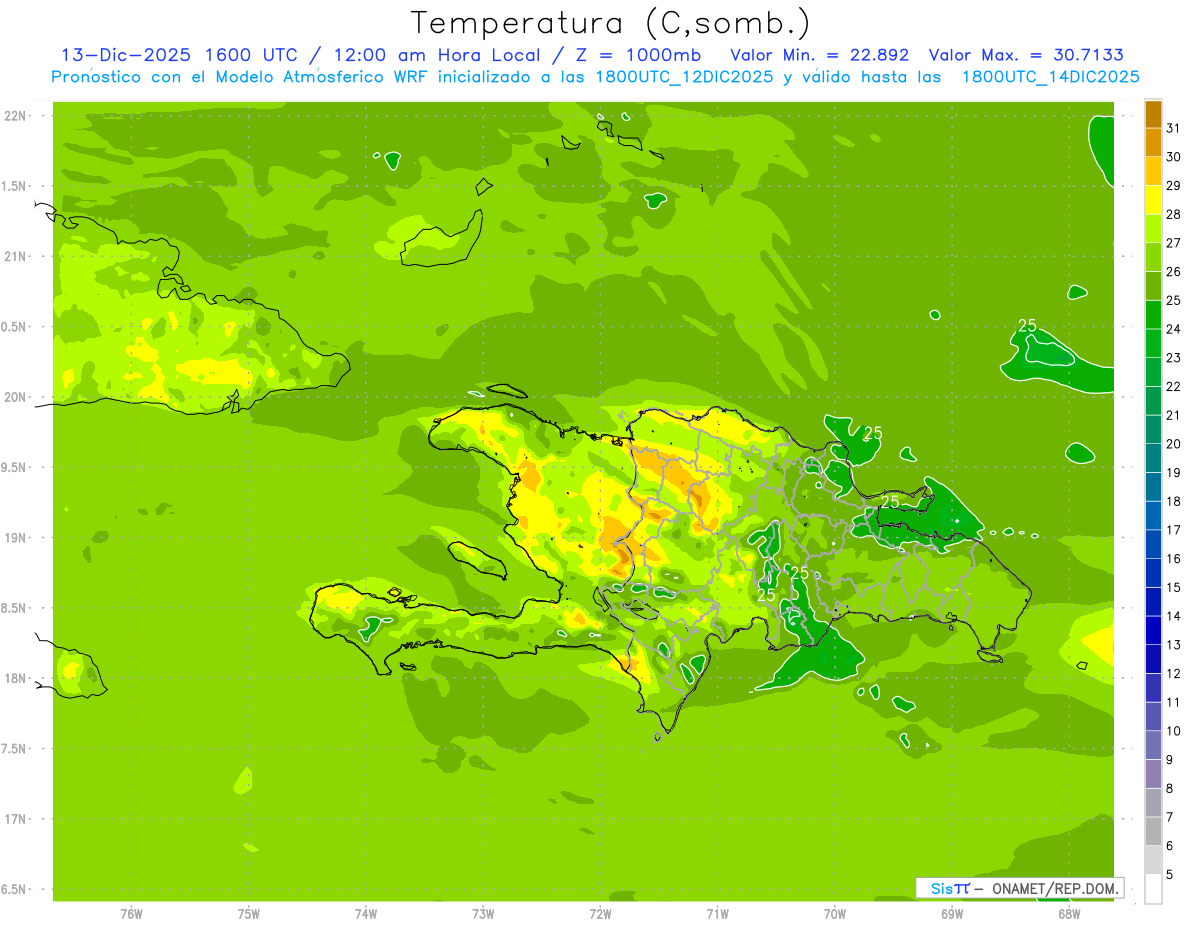Click the 69W longitude axis label

click(952, 913)
